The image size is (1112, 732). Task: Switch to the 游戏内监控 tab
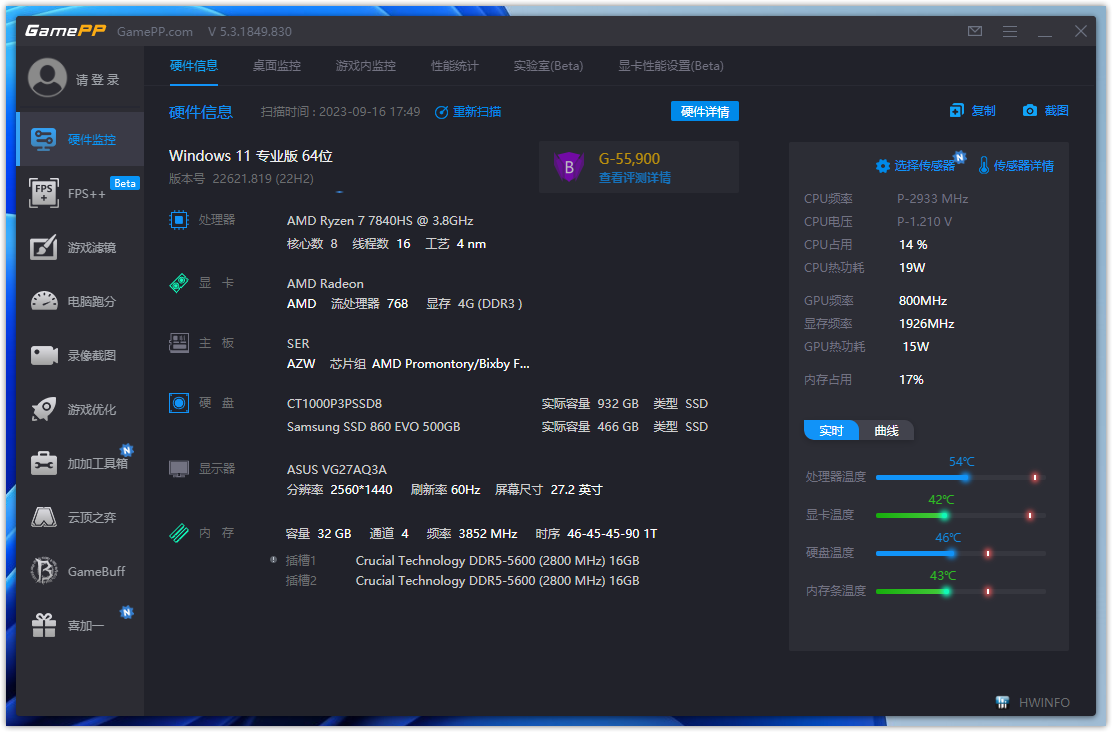click(x=366, y=66)
